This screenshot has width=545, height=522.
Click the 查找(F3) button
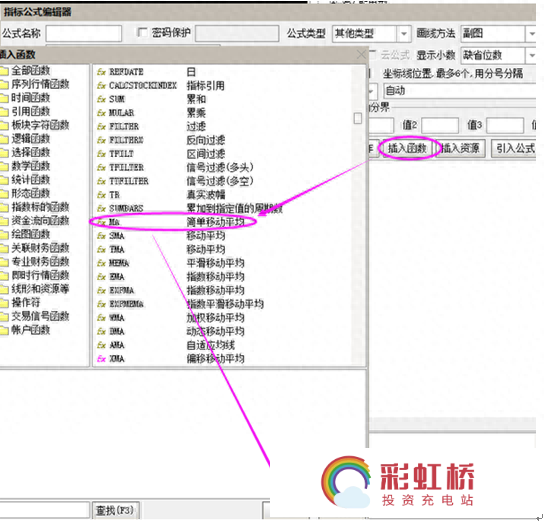pos(115,510)
